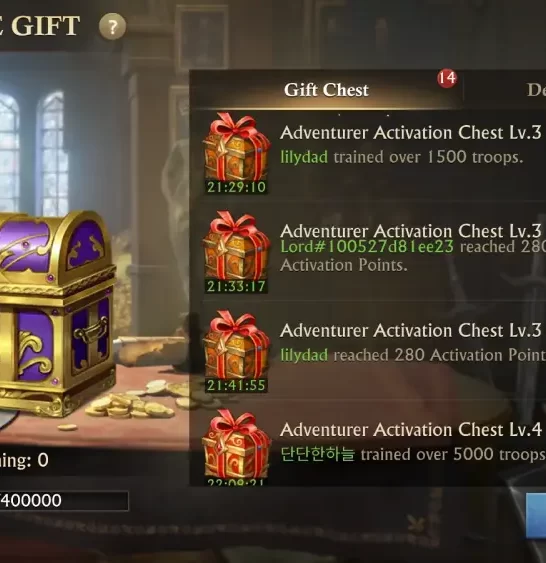Click gift box icon with timer 21:29:10
Screen dimensions: 546x563
coord(236,153)
